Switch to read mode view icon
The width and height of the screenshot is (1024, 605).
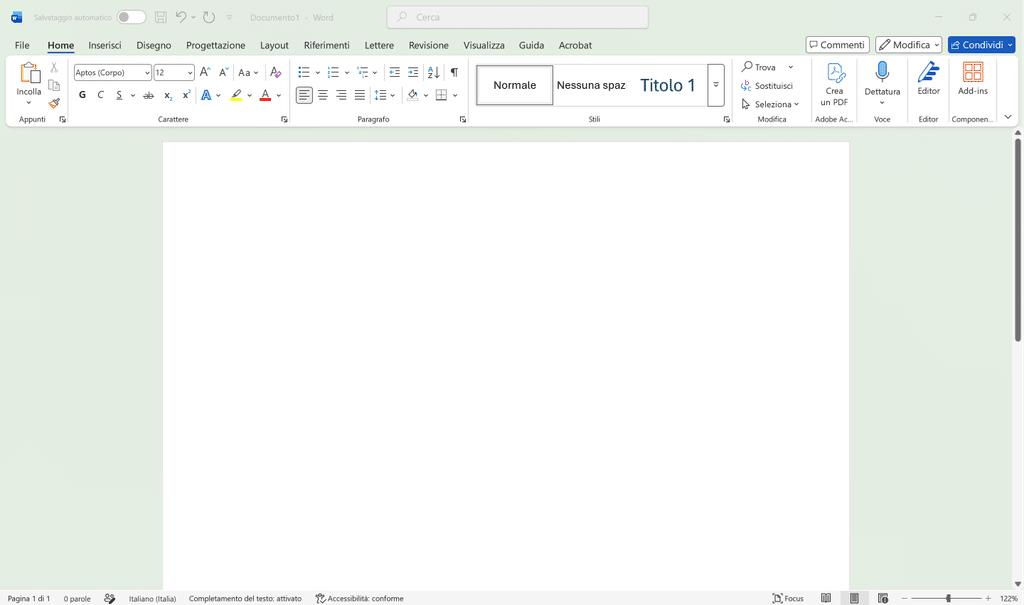826,598
